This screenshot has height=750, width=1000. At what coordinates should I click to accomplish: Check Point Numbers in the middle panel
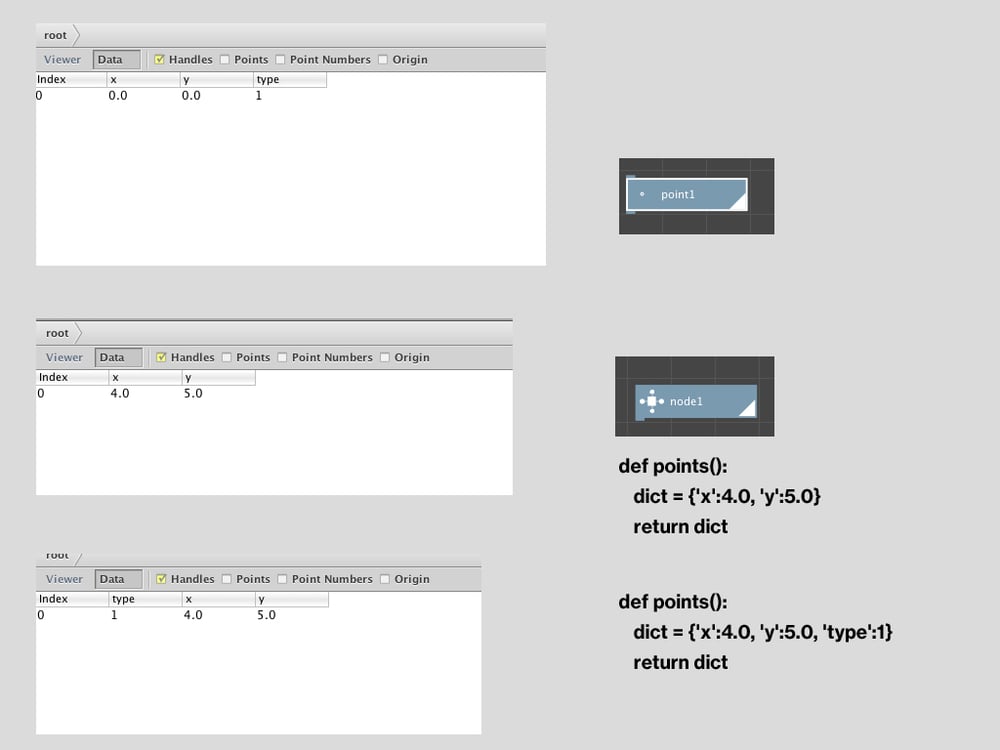click(282, 357)
